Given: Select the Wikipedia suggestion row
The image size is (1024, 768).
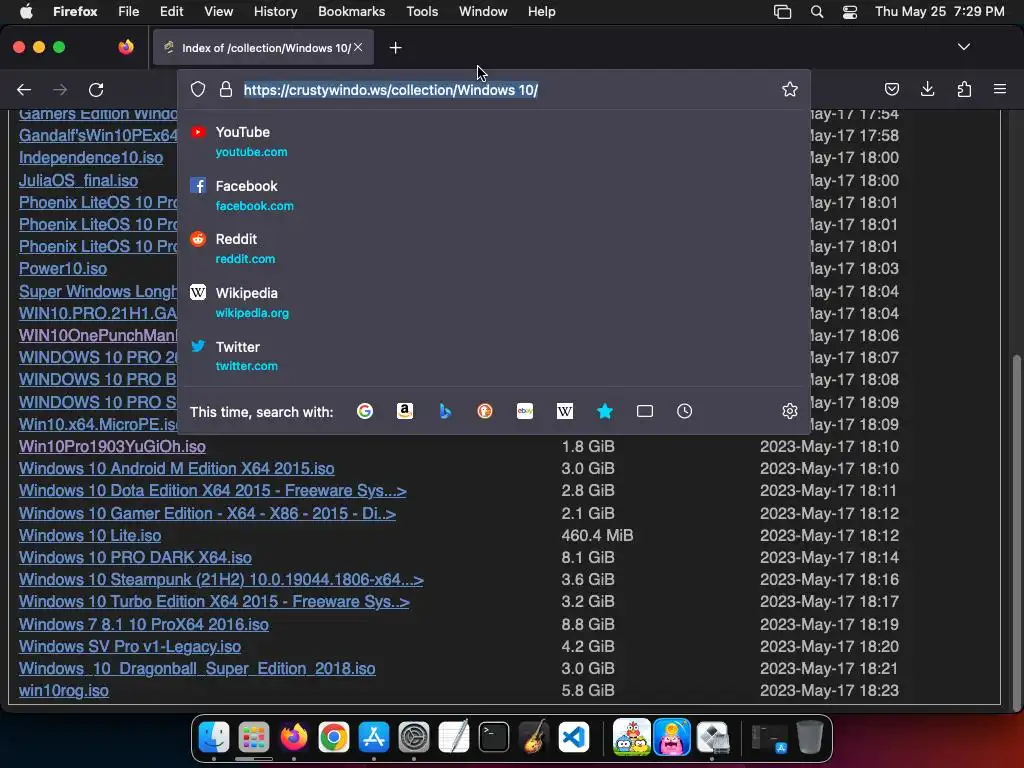Looking at the screenshot, I should [x=494, y=302].
